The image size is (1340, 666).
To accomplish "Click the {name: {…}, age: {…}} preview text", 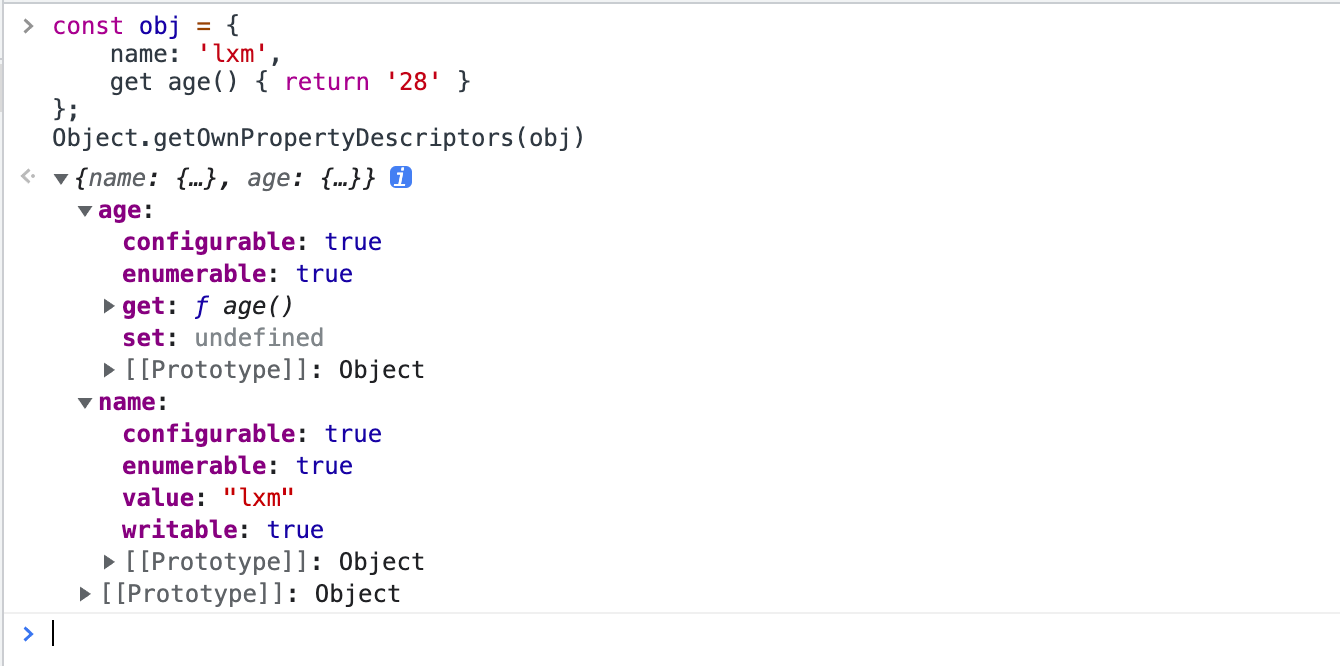I will click(227, 179).
